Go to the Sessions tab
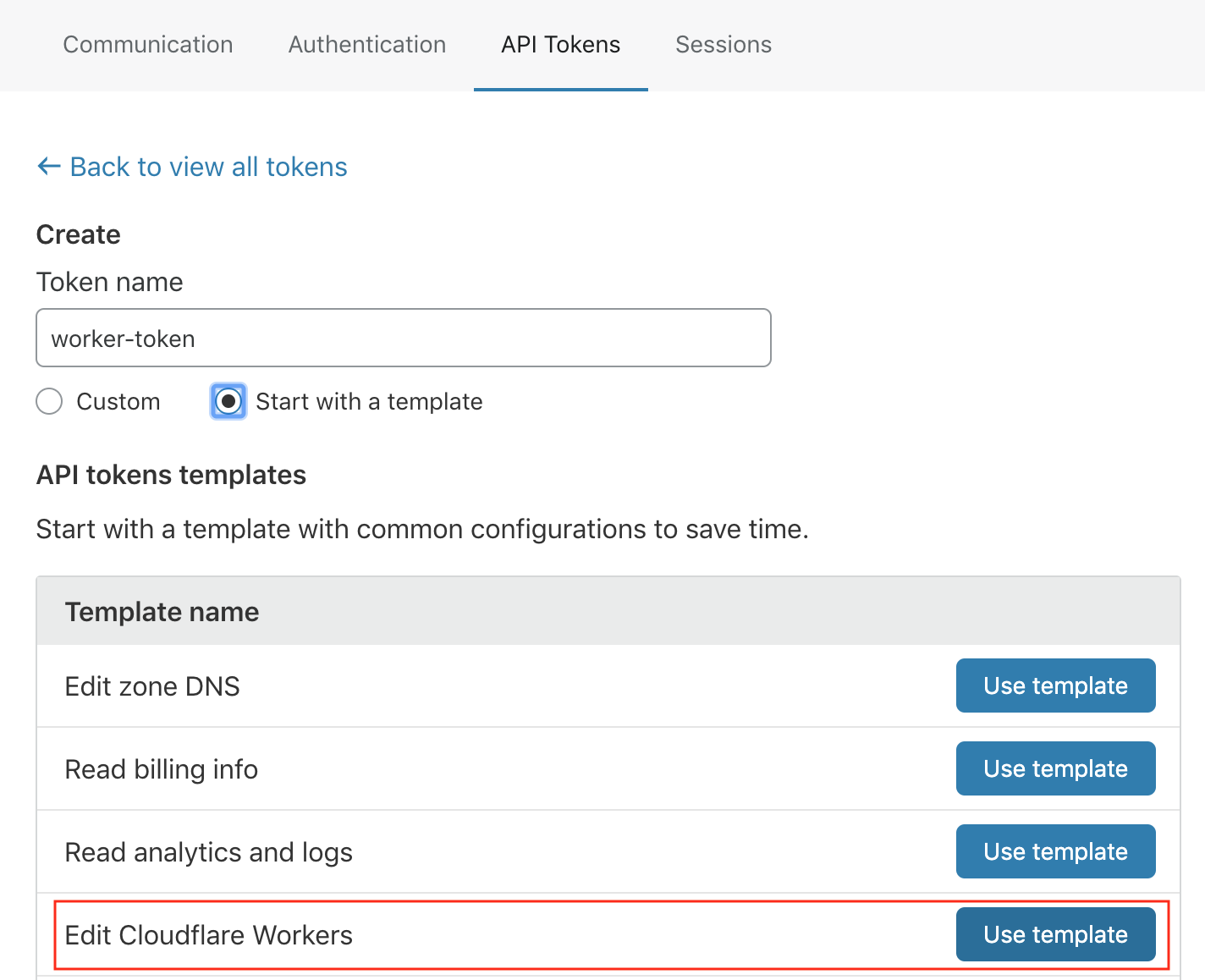1205x980 pixels. click(723, 45)
